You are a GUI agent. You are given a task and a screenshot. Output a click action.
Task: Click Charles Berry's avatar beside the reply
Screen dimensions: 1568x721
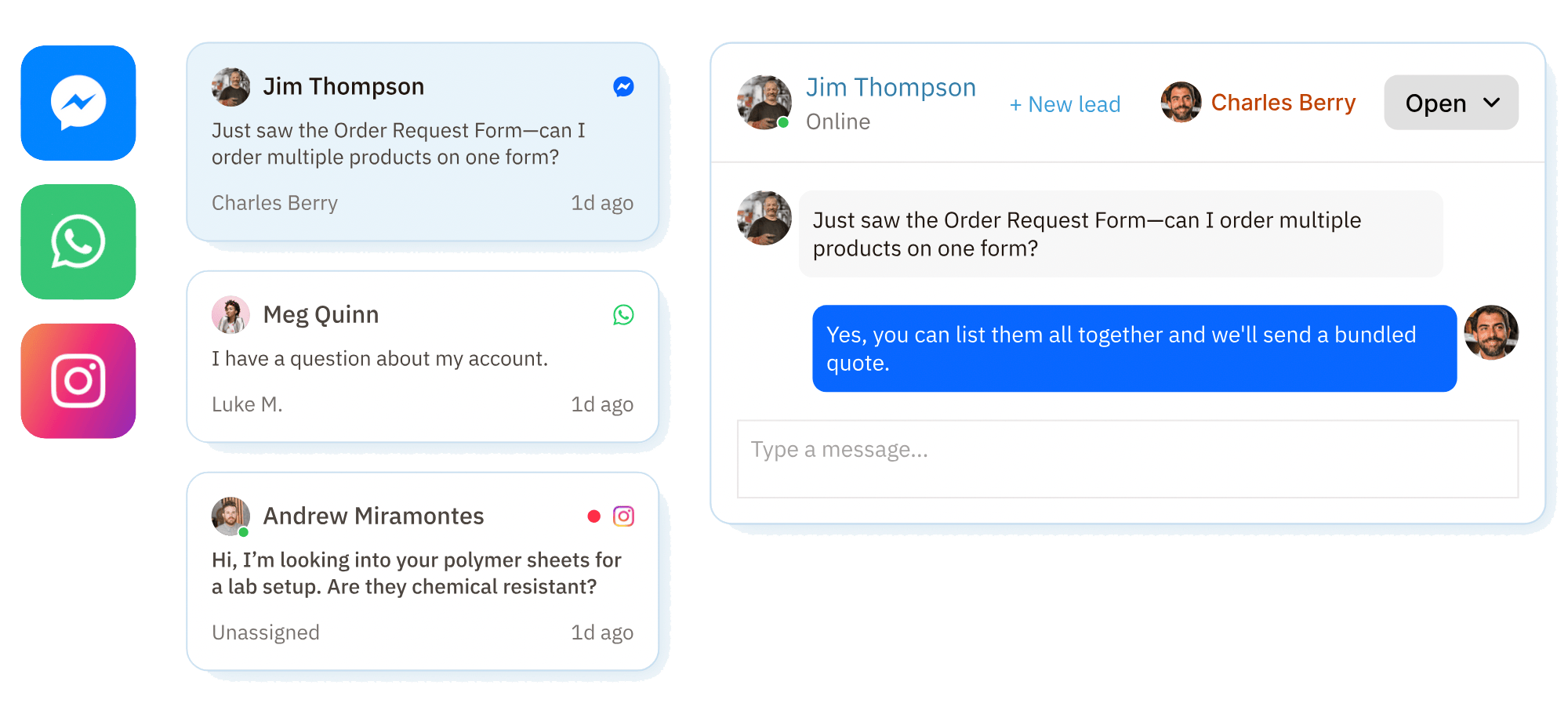pos(1491,332)
